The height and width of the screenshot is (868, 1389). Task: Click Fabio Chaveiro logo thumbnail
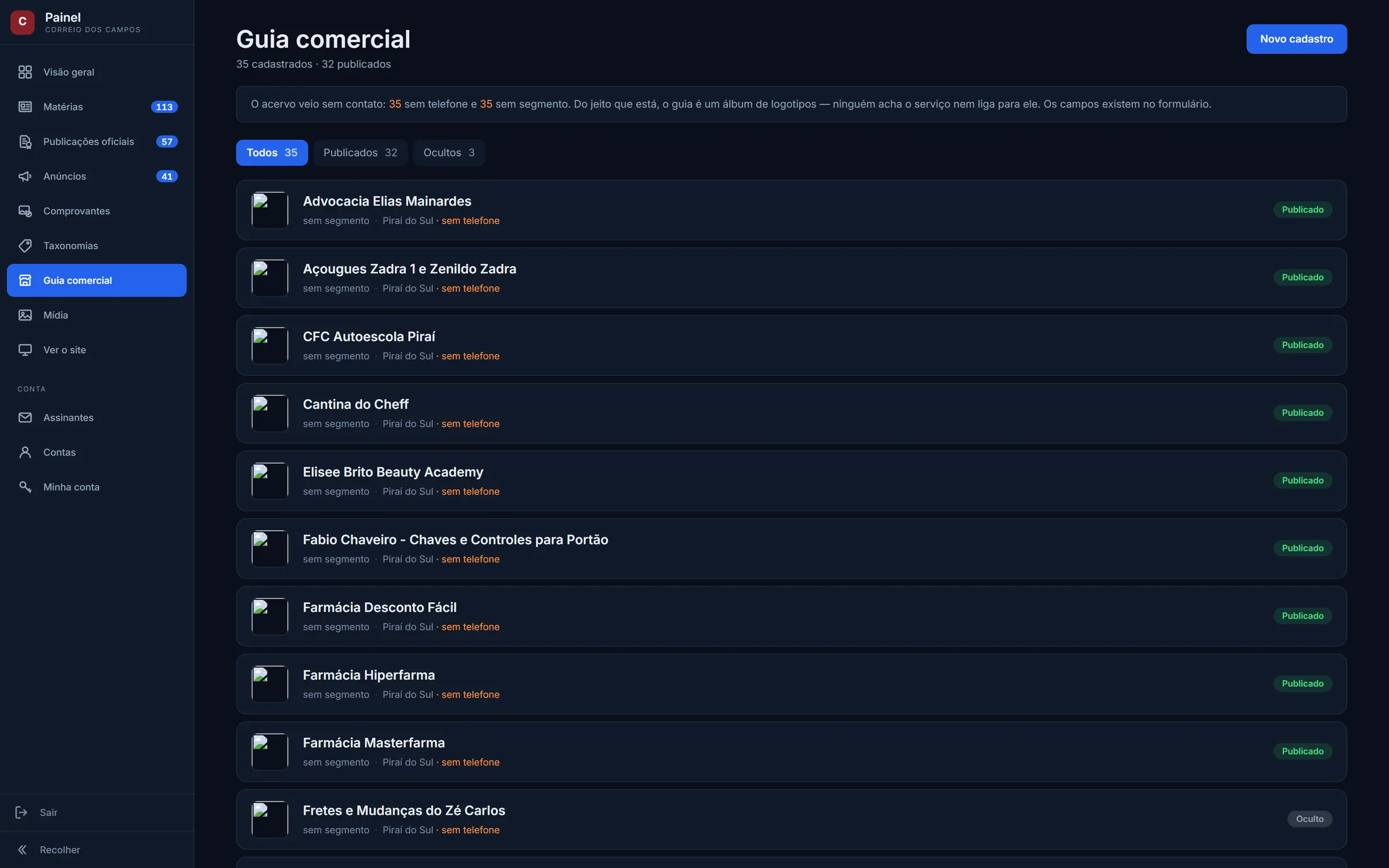[270, 549]
